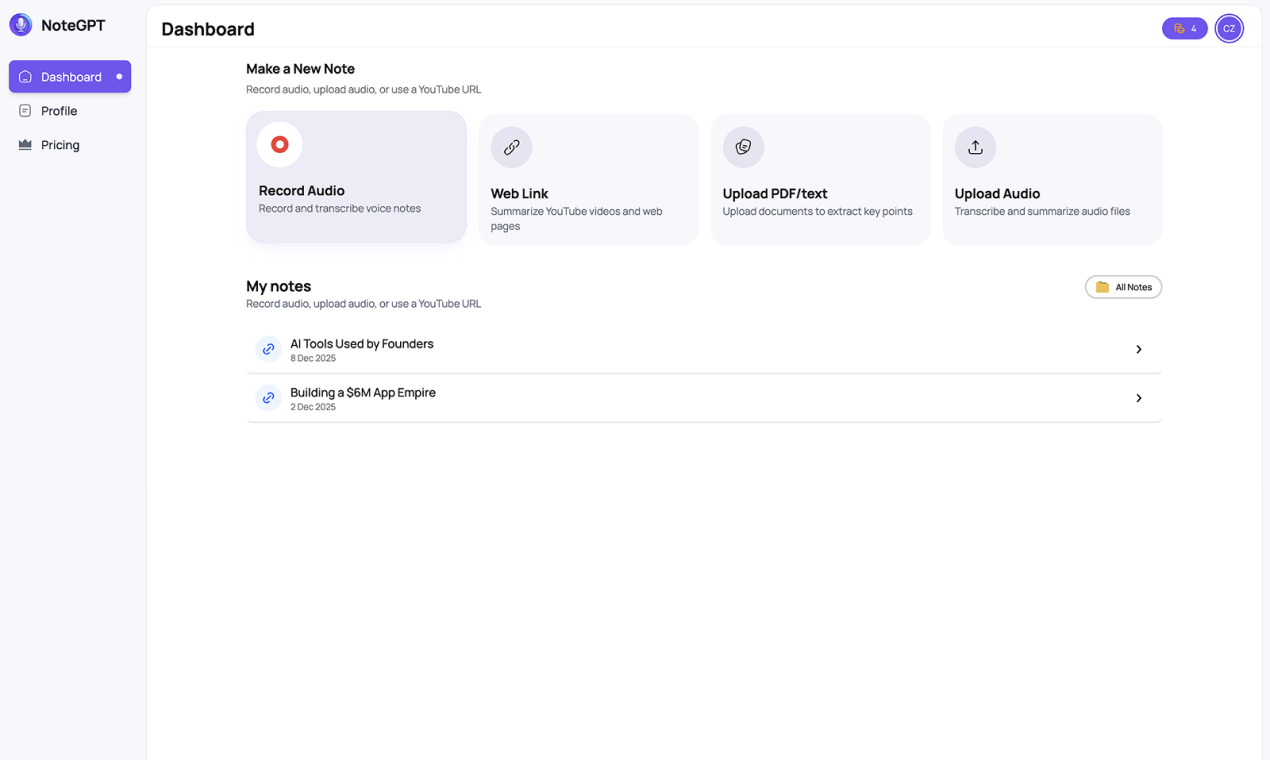Click the All Notes button
The width and height of the screenshot is (1270, 760).
pos(1123,287)
